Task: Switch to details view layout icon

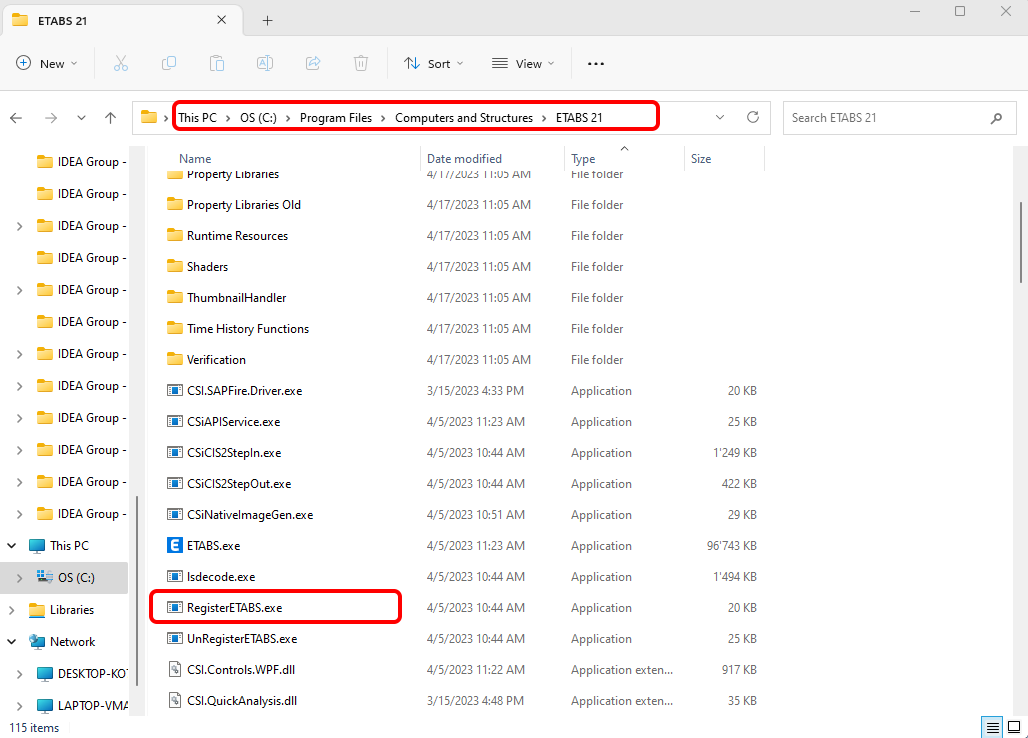Action: point(992,727)
